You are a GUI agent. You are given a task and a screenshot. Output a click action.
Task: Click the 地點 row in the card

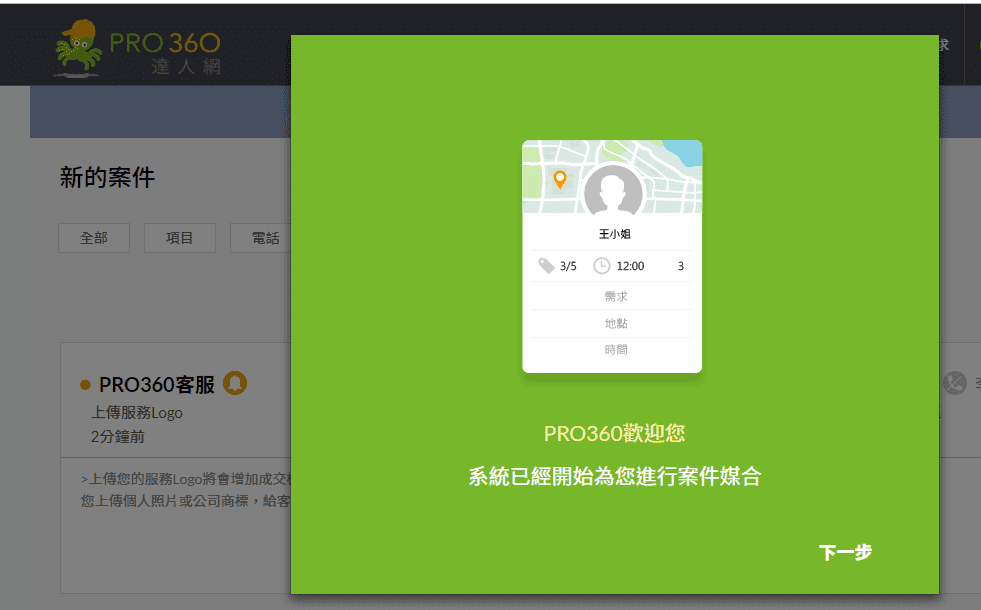point(612,323)
